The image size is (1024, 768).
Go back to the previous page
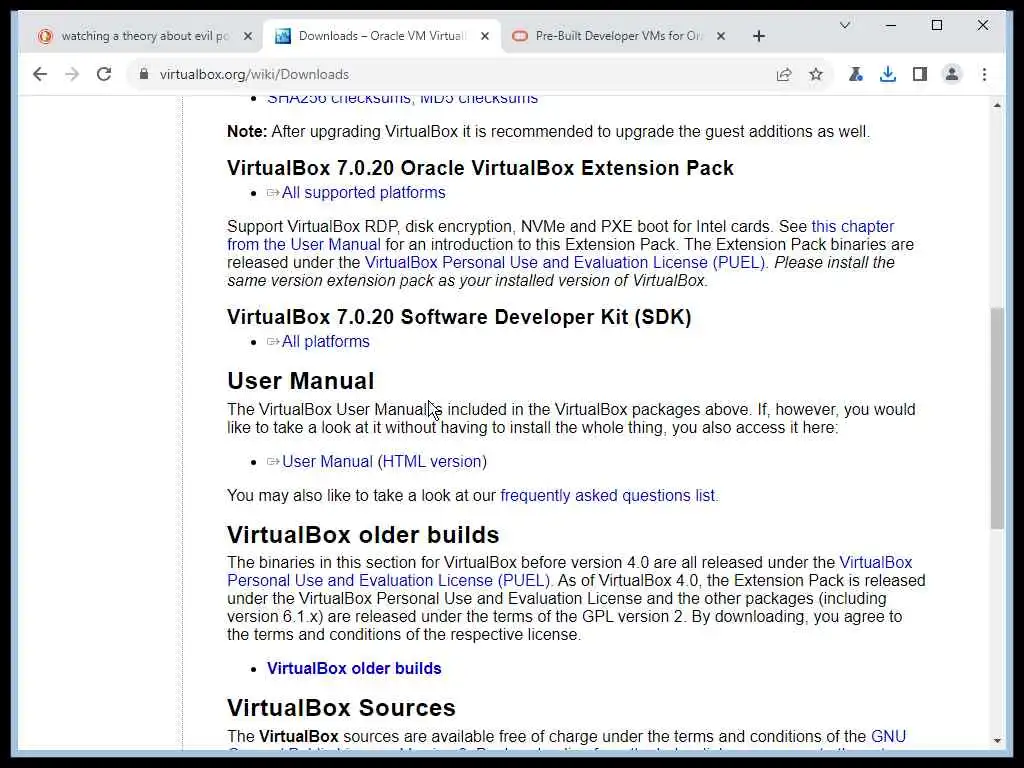tap(40, 74)
